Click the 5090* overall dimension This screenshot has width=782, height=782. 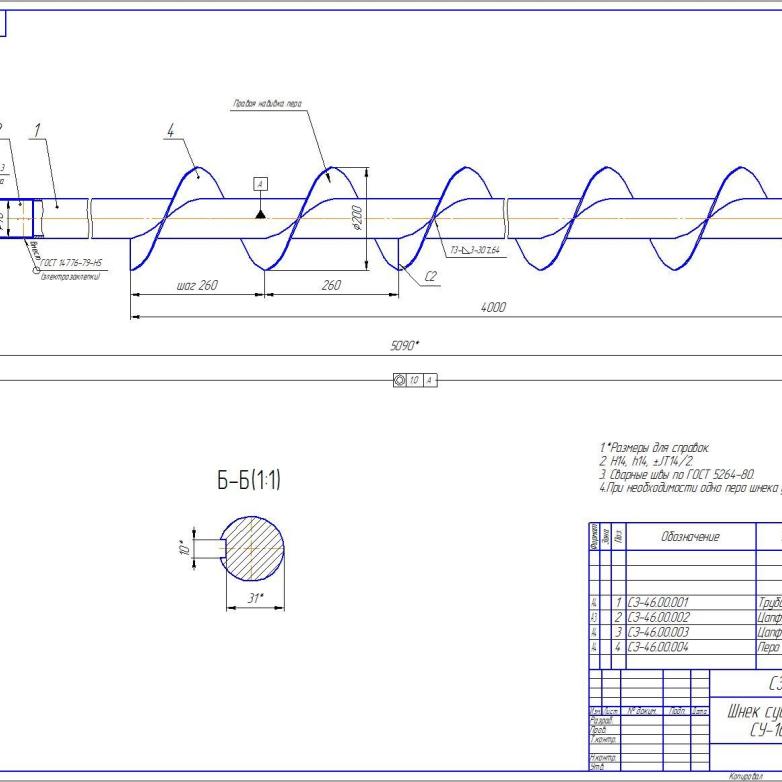point(404,346)
